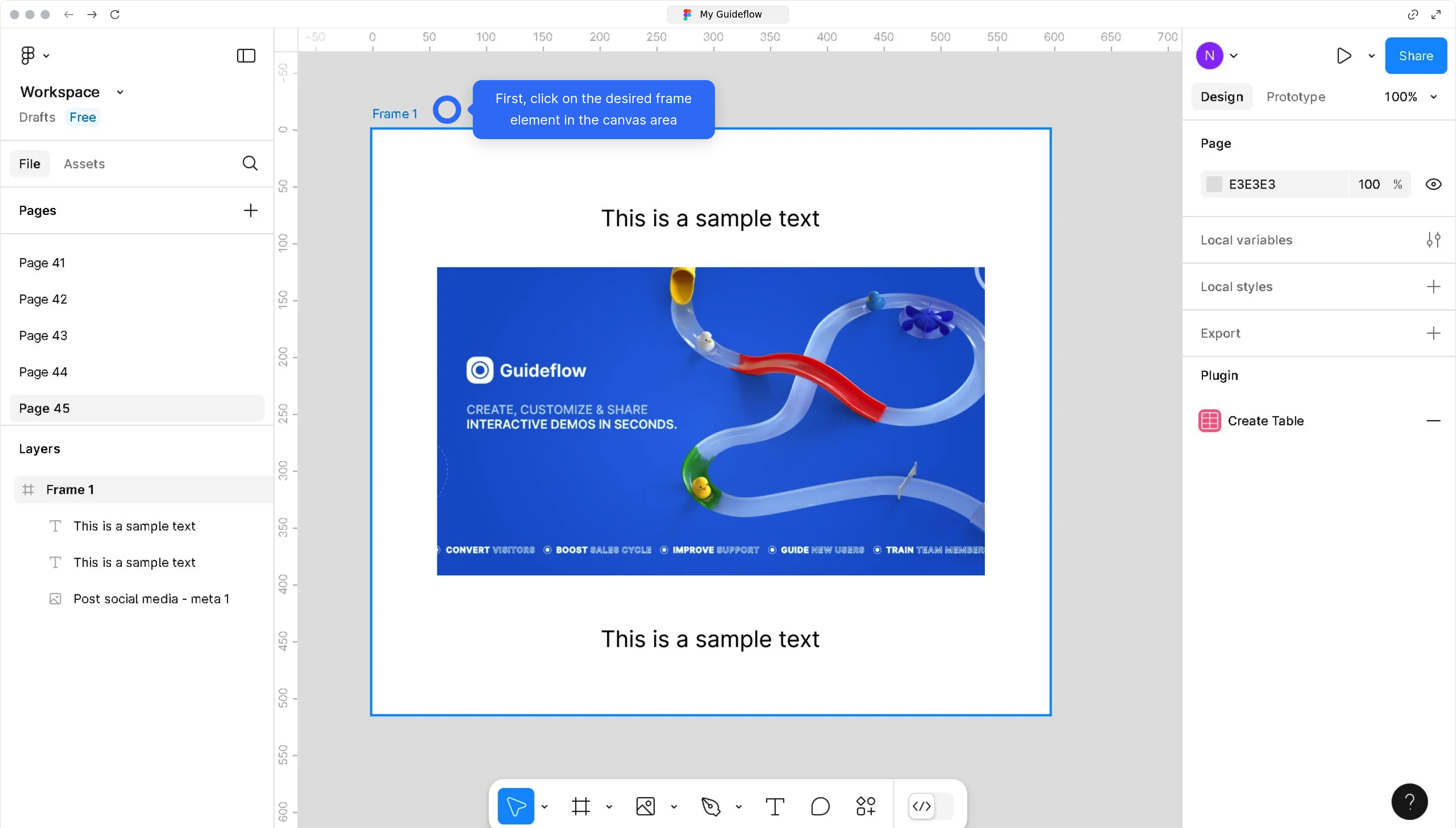Screen dimensions: 1456x828
Task: Switch to the Assets tab
Action: 84,163
